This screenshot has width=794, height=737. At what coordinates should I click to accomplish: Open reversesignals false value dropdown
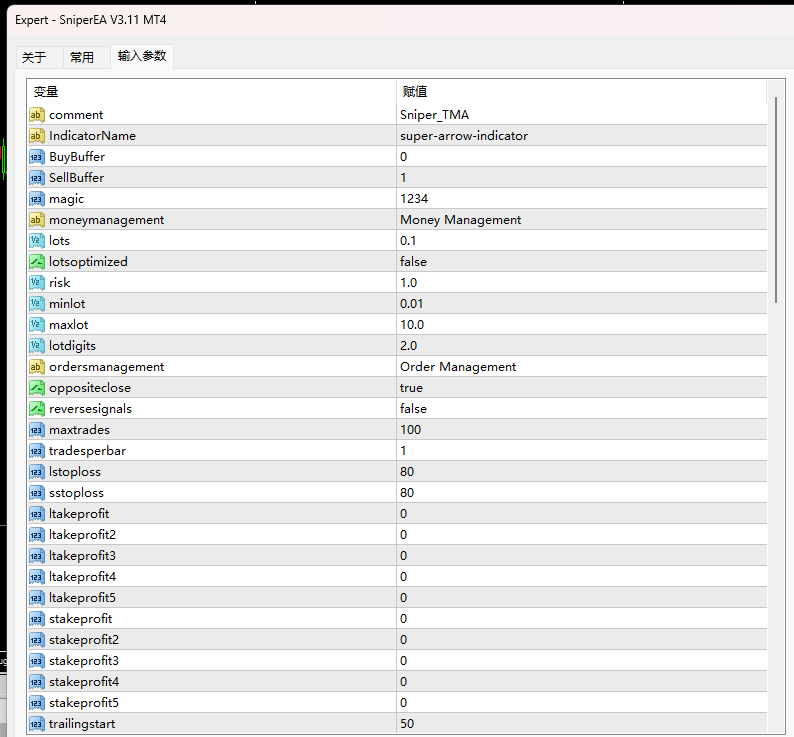pos(581,409)
